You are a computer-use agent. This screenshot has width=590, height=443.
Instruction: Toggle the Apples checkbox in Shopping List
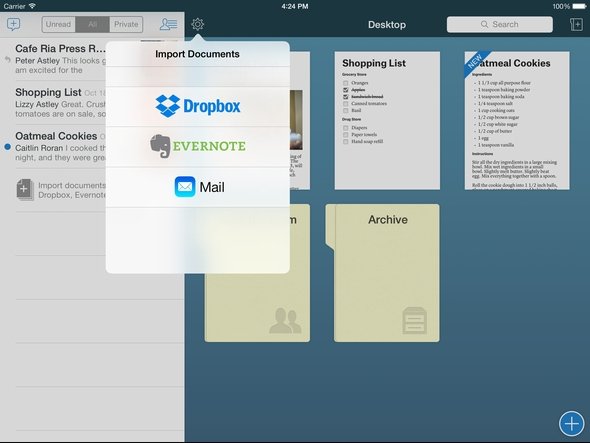[345, 90]
